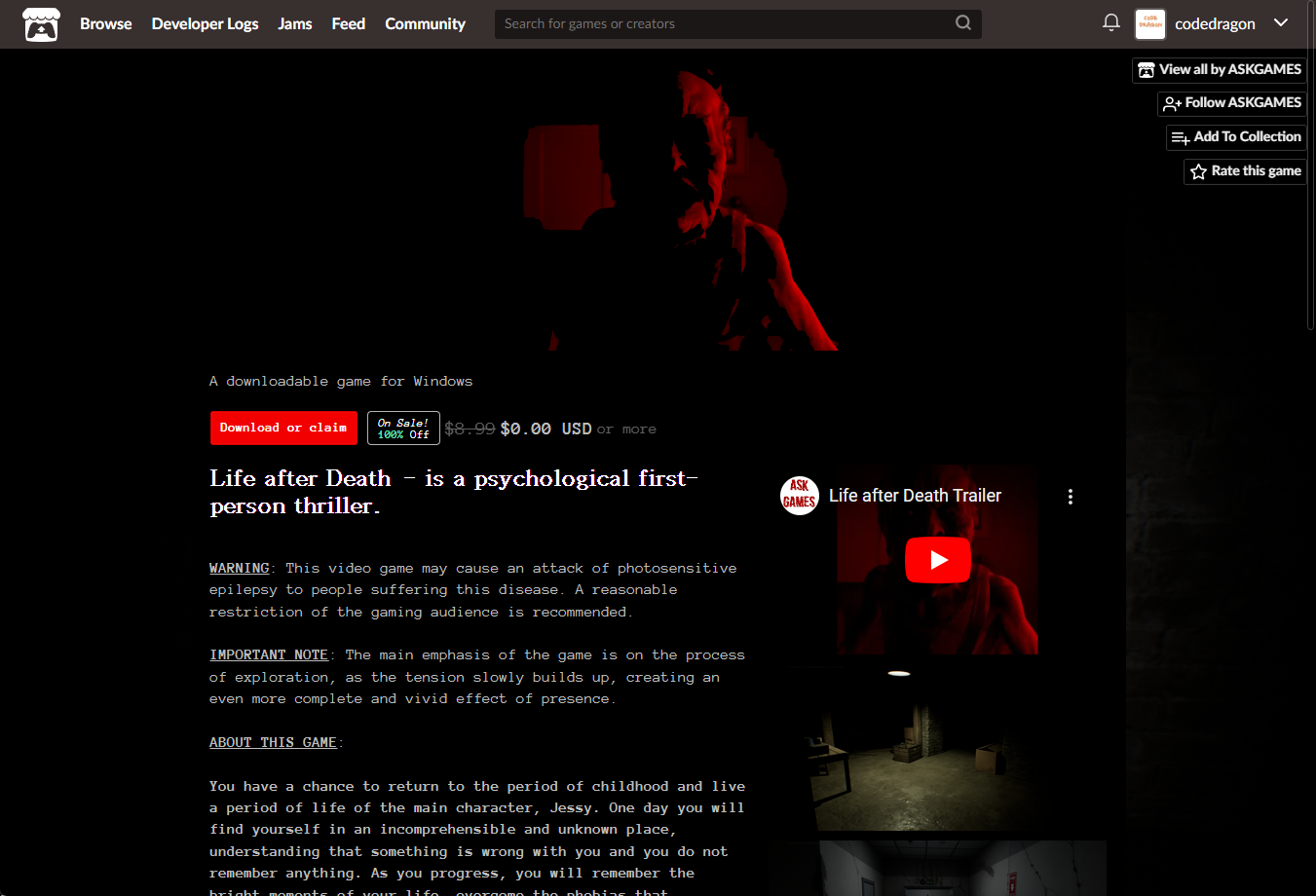This screenshot has width=1316, height=896.
Task: Click the struck-through $8.99 price
Action: click(470, 429)
